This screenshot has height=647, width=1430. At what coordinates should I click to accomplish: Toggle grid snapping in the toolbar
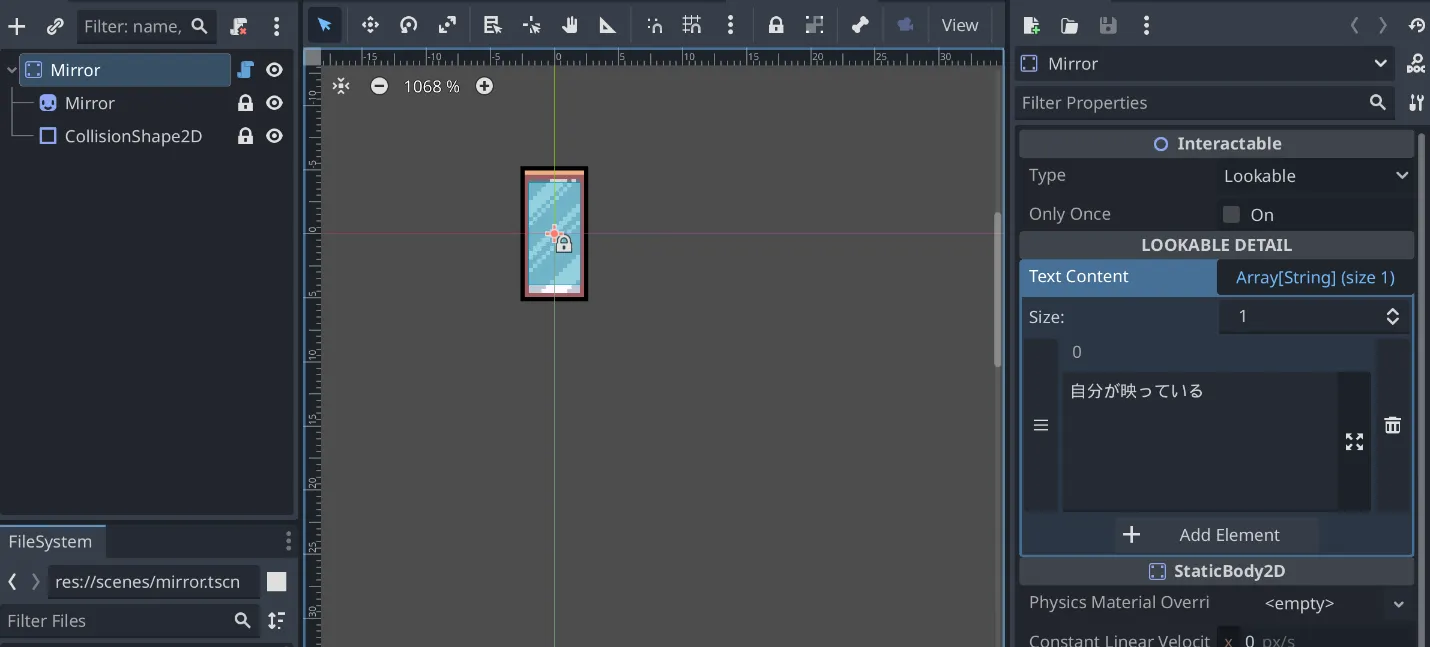[692, 25]
